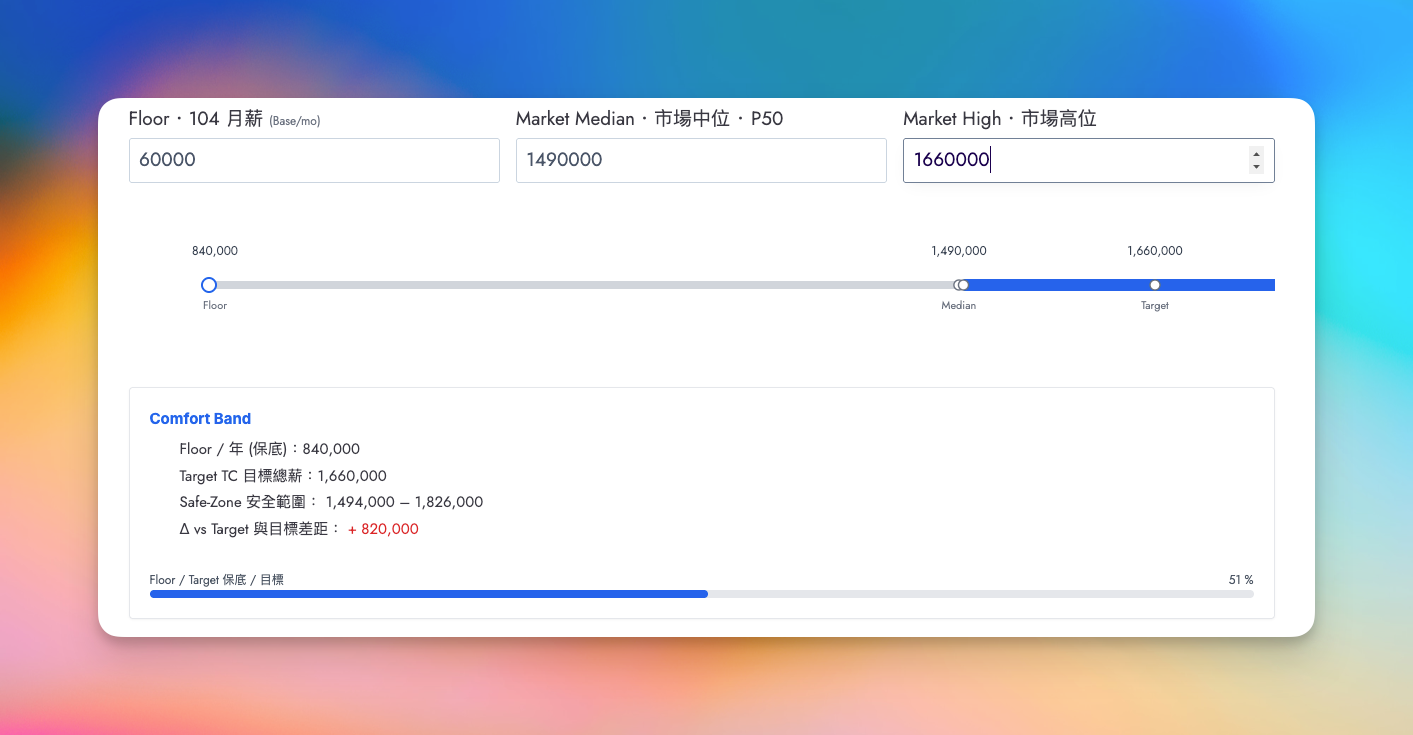Viewport: 1413px width, 735px height.
Task: Click the Market Median P50 input field
Action: point(700,160)
